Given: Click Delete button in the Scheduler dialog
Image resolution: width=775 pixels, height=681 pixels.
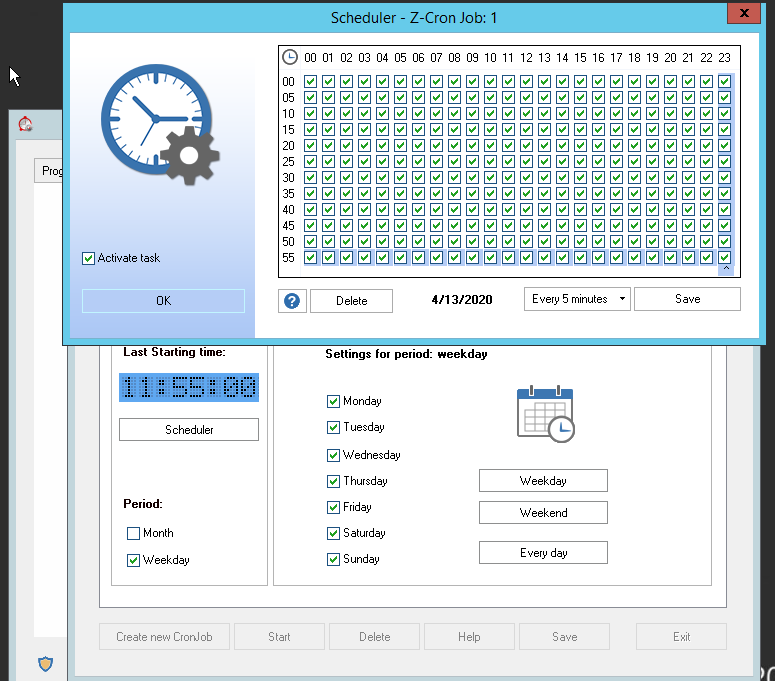Looking at the screenshot, I should click(x=351, y=300).
